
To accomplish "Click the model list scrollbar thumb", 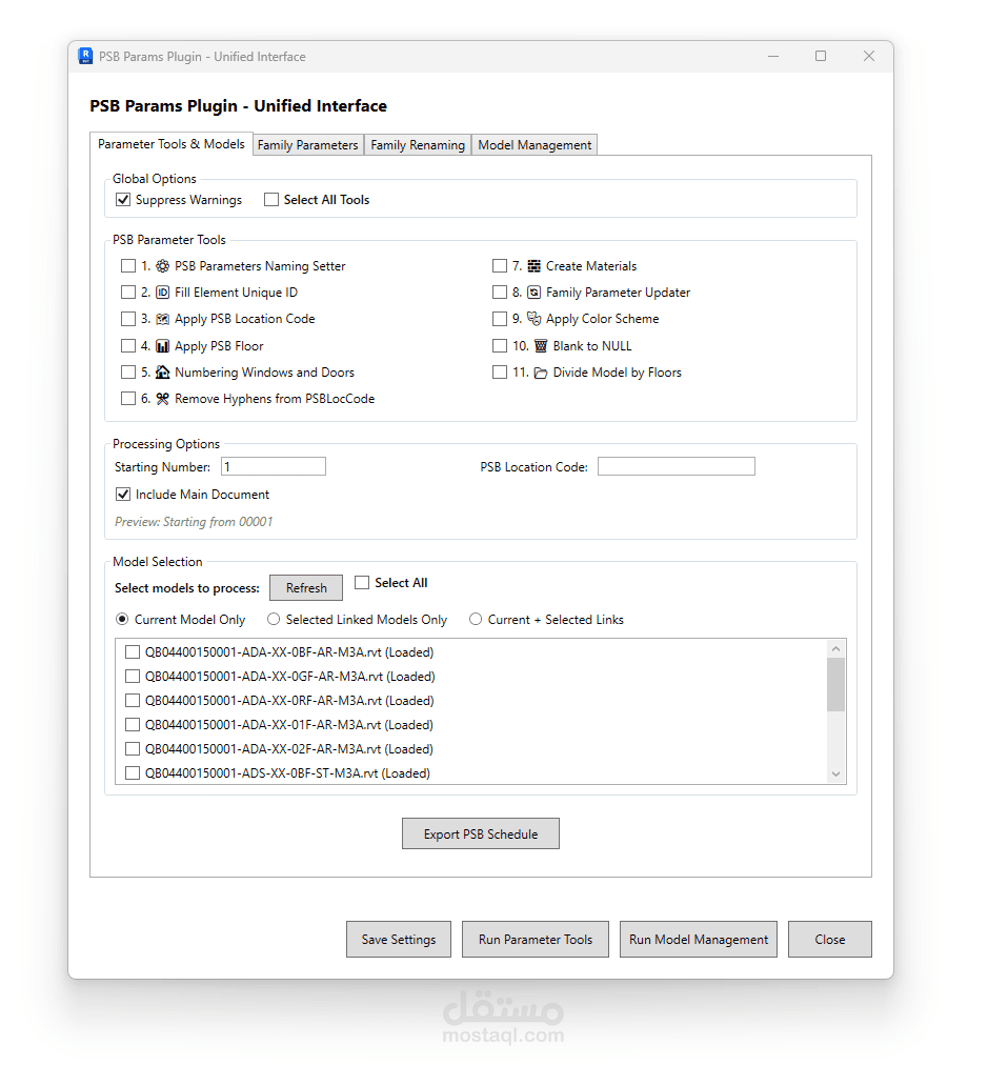I will [836, 684].
